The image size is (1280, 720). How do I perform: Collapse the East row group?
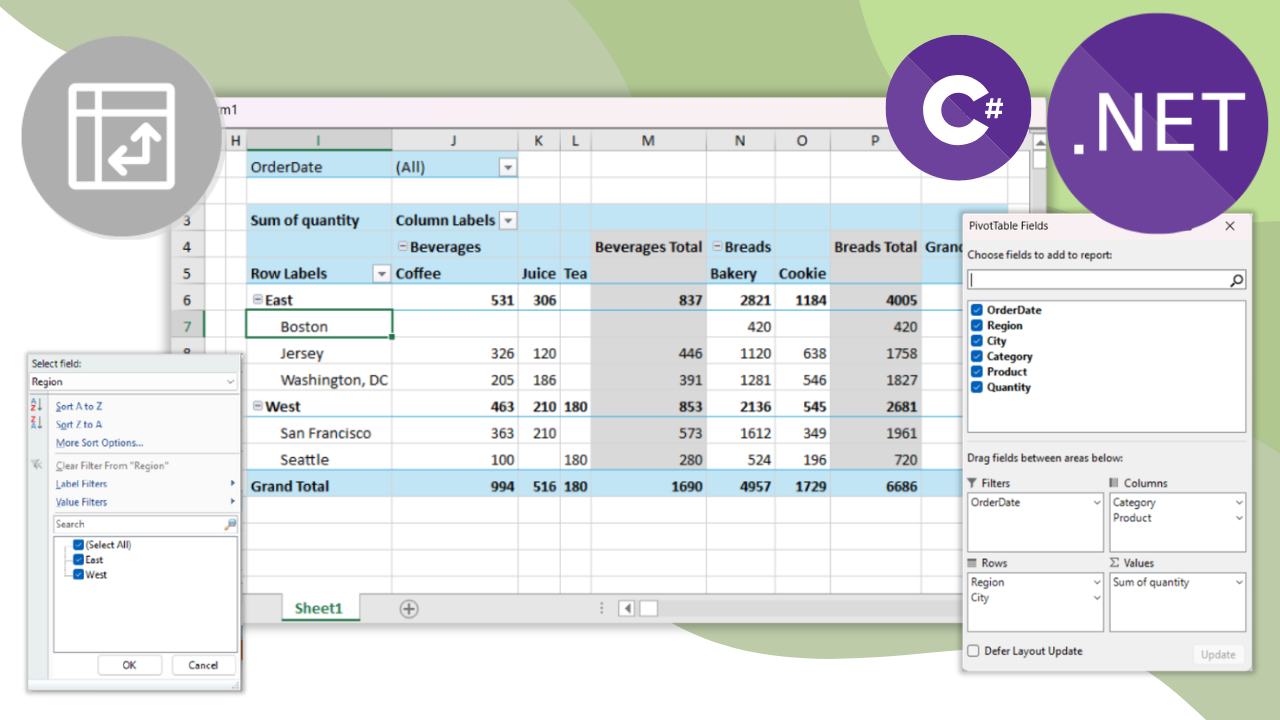(x=257, y=300)
